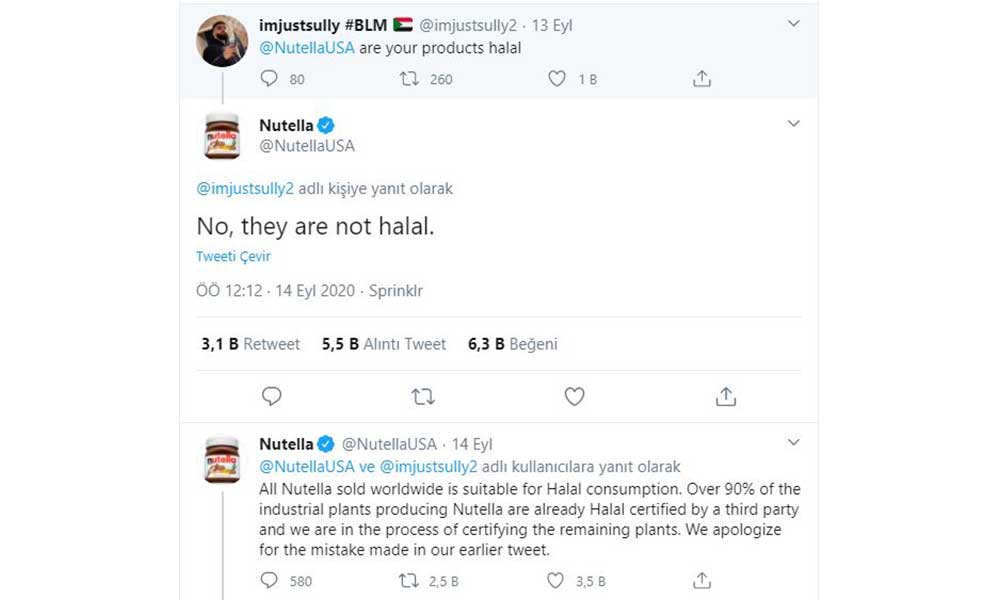The image size is (1000, 600).
Task: Like Nutella's apology tweet with 3,5 B likes
Action: click(557, 580)
